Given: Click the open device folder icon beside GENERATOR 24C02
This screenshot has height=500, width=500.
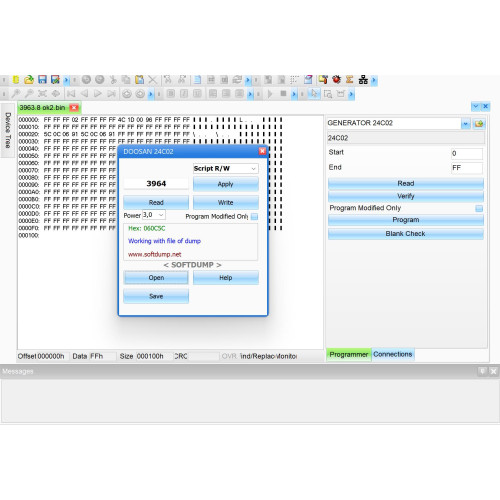Looking at the screenshot, I should [x=479, y=124].
